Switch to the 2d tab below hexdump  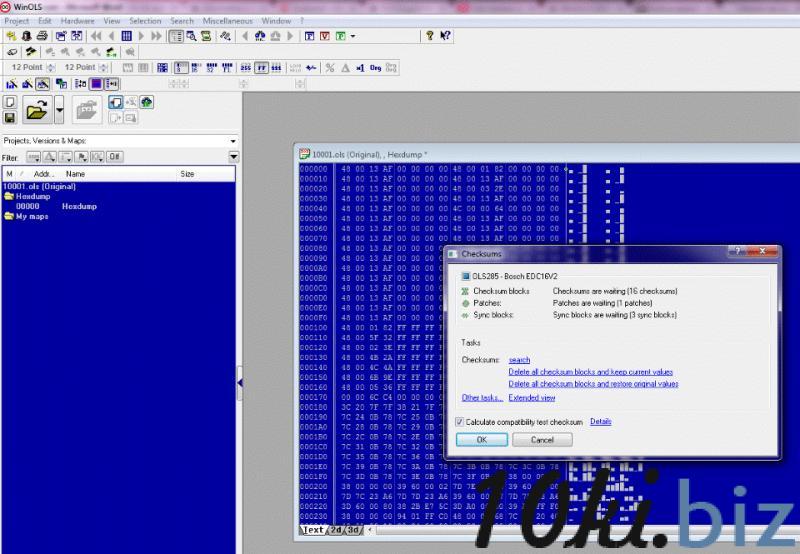point(335,530)
